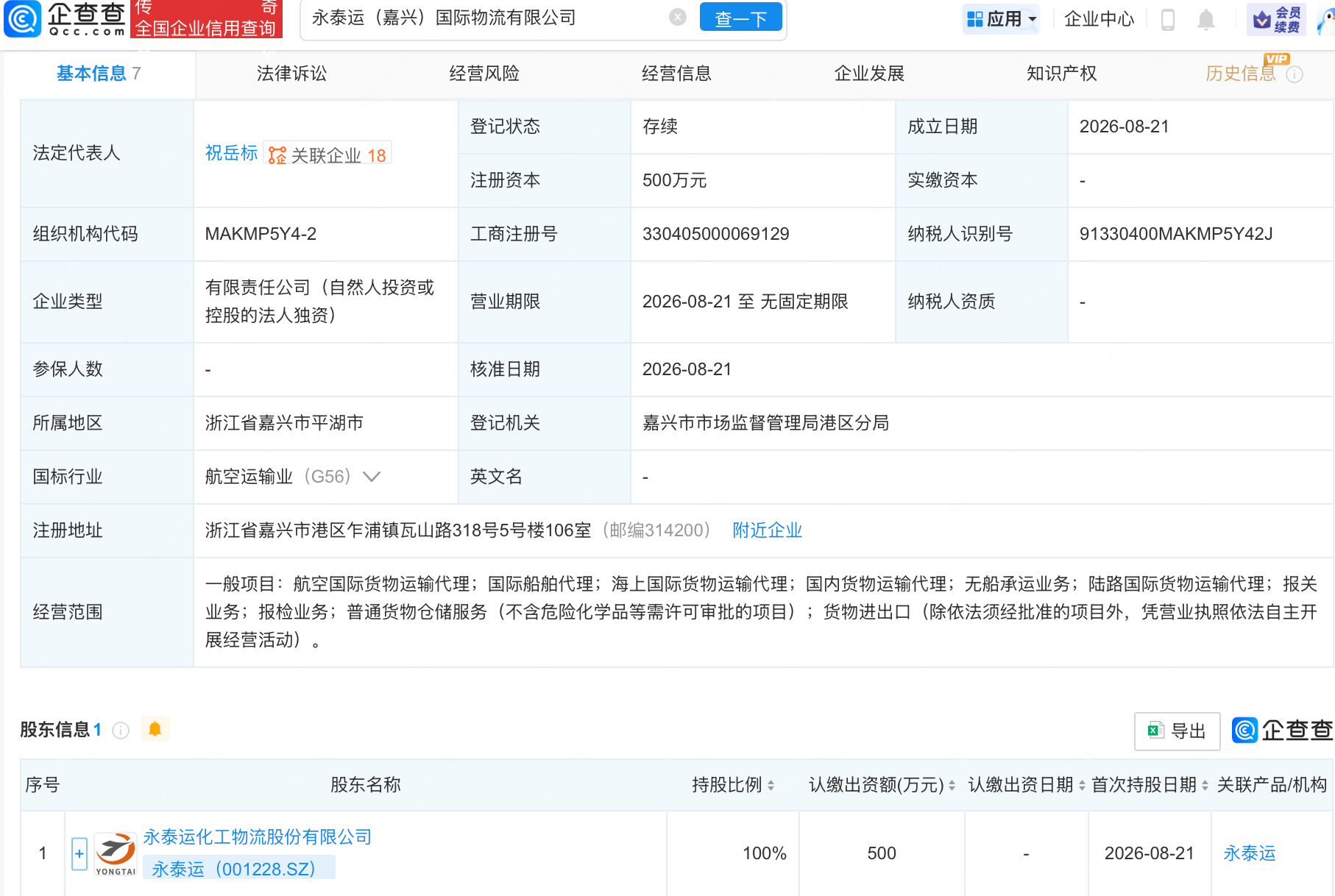The width and height of the screenshot is (1335, 896).
Task: Select tax ID 91330400MAKMP5Y42J text
Action: [1175, 234]
